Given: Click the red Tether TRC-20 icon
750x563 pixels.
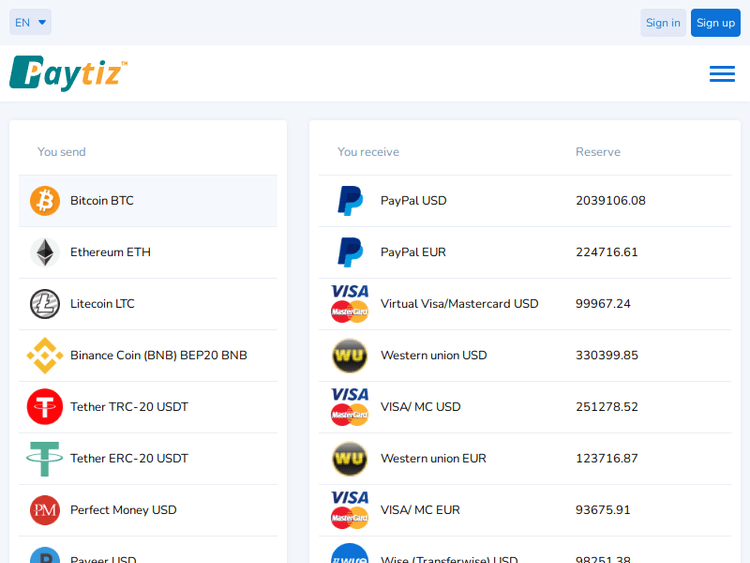Looking at the screenshot, I should pyautogui.click(x=45, y=407).
